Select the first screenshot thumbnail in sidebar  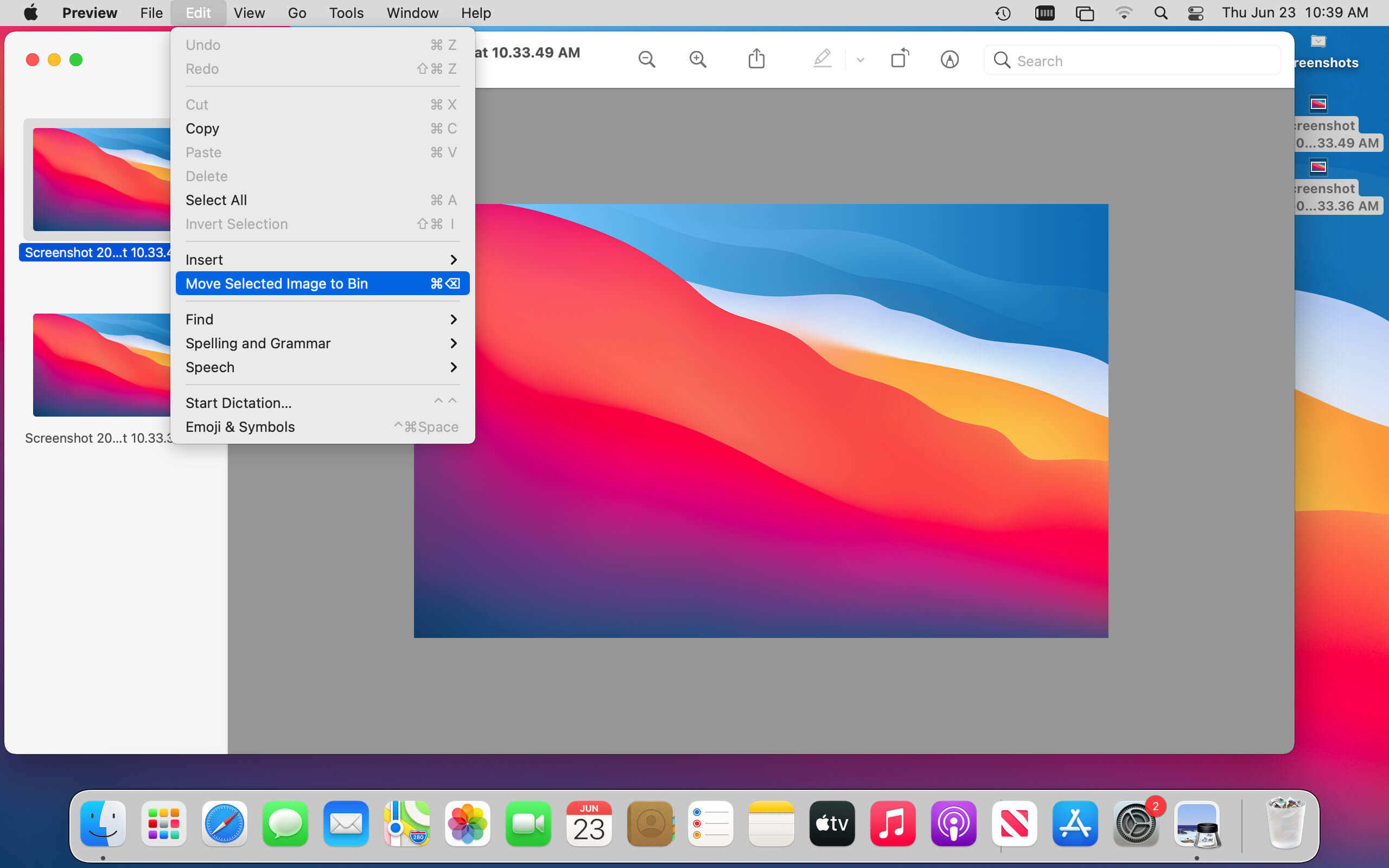pyautogui.click(x=101, y=180)
